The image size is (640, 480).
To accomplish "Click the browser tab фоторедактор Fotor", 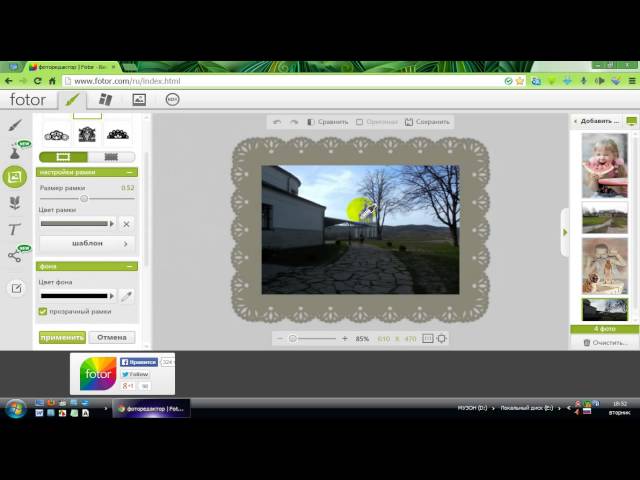I will pos(72,67).
